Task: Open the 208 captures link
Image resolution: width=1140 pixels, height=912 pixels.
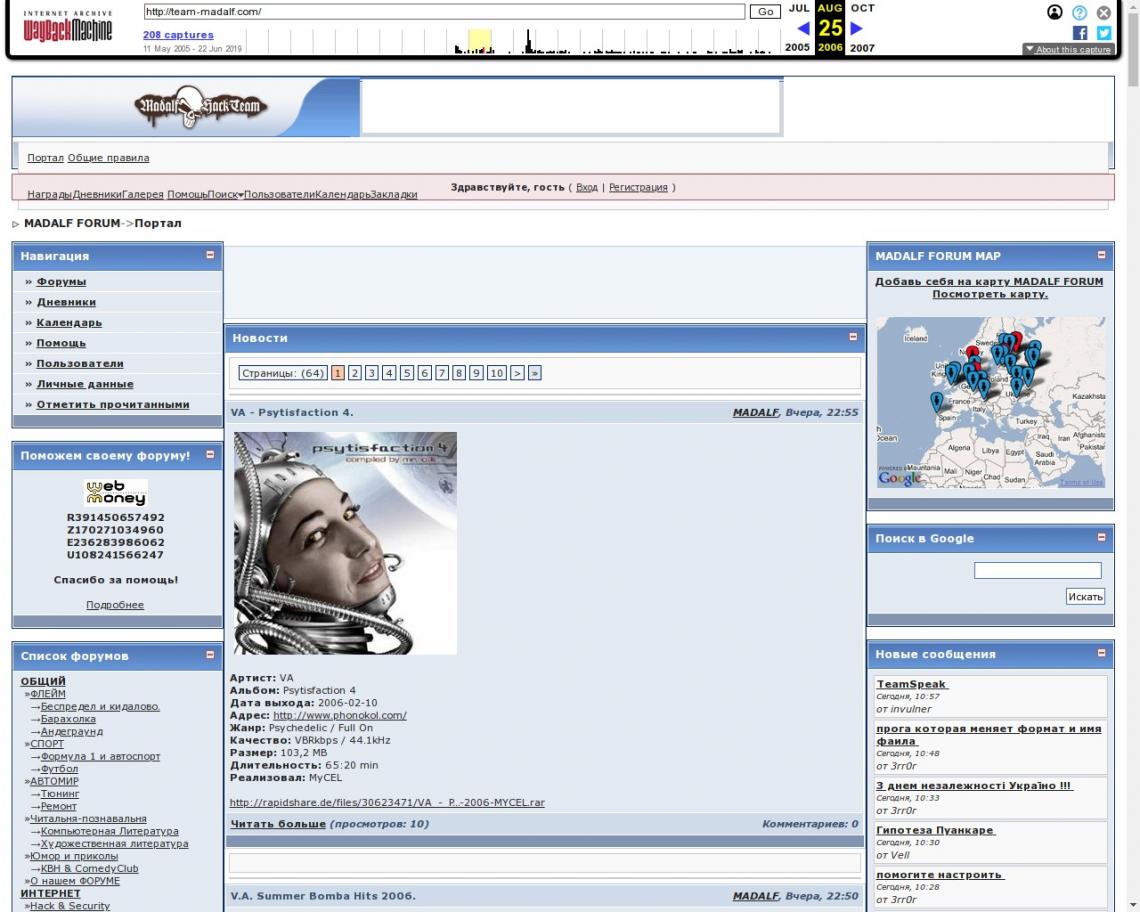Action: coord(178,35)
